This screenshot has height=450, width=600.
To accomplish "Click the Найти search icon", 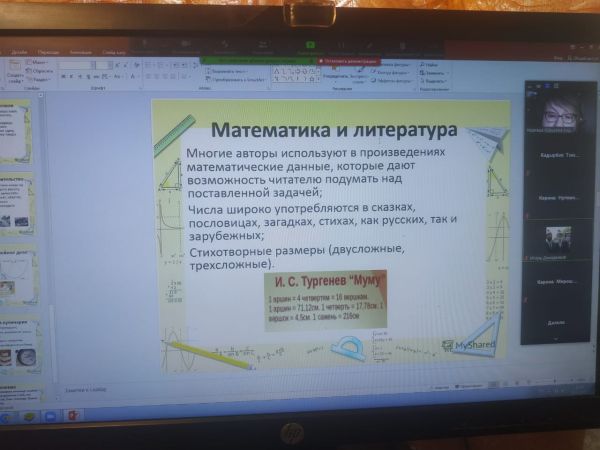I will 423,64.
